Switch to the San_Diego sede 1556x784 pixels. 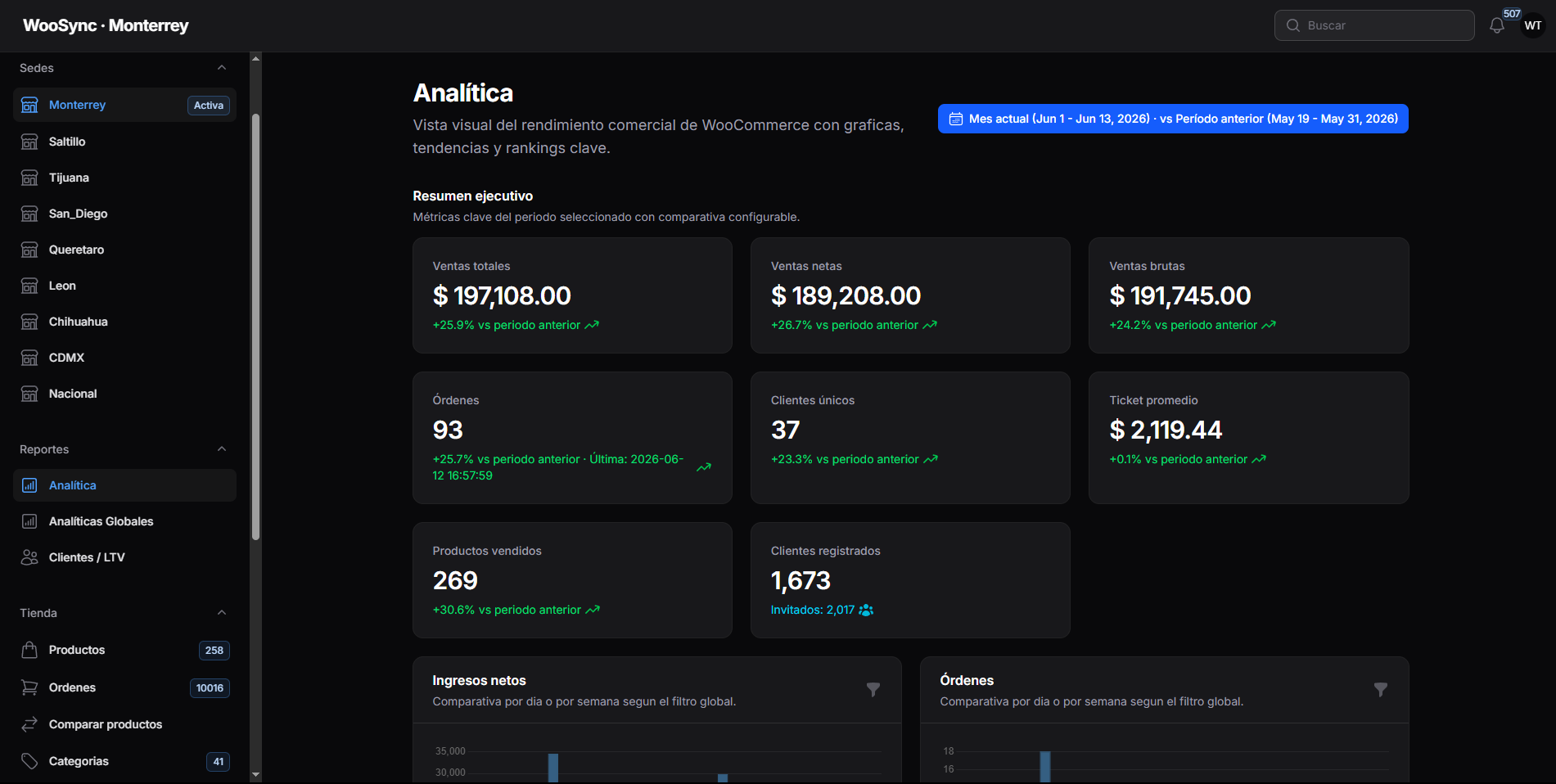[124, 214]
